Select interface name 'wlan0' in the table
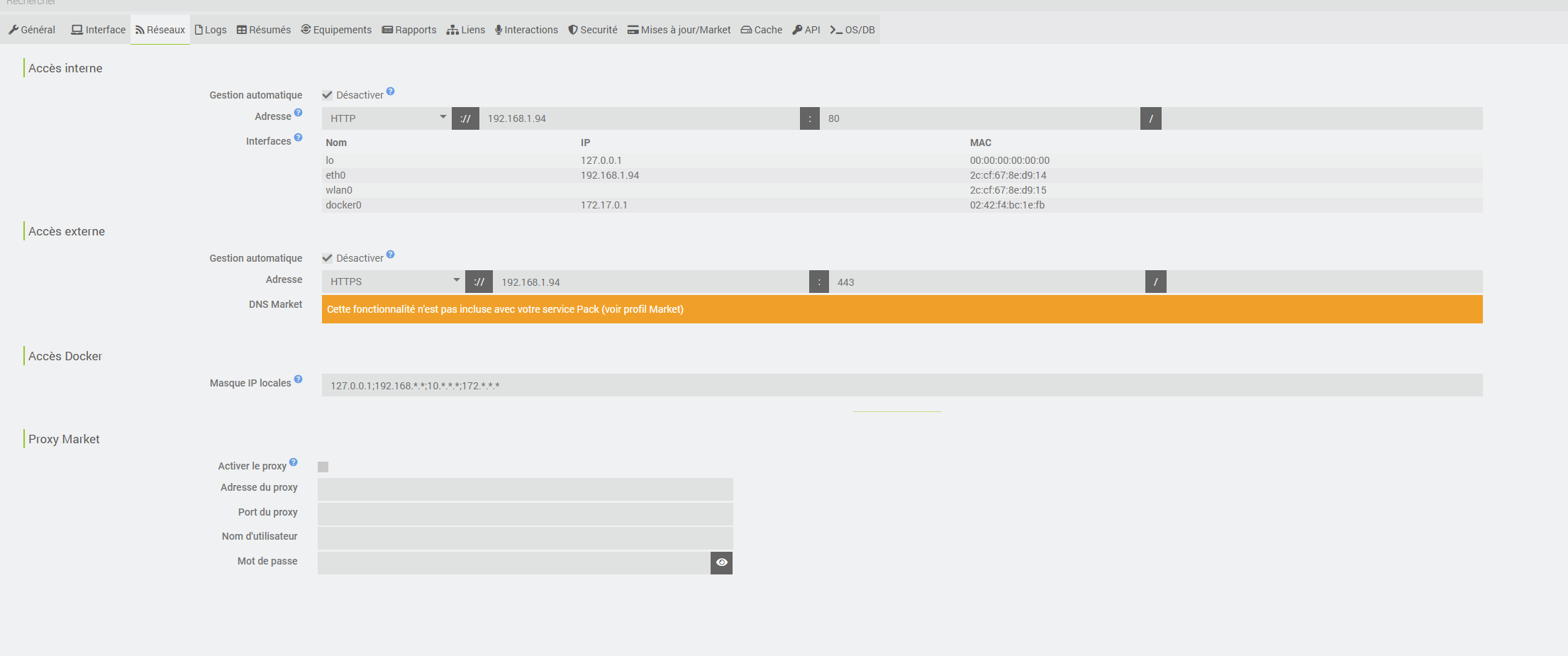Screen dimensions: 1568x656 pyautogui.click(x=339, y=190)
